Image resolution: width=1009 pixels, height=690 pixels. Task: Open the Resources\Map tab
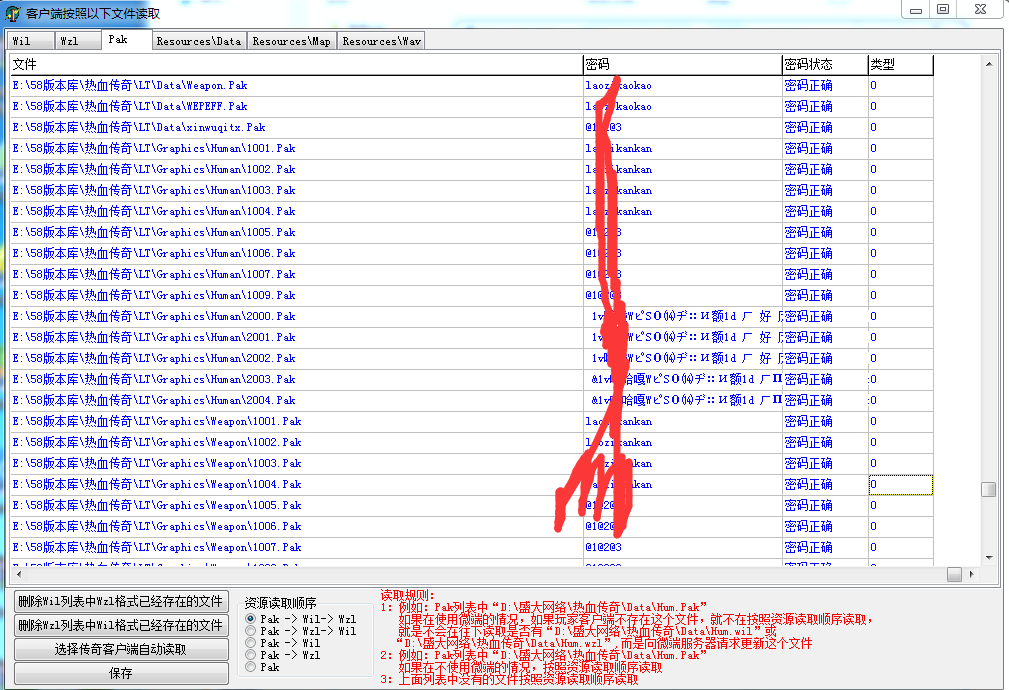tap(291, 41)
